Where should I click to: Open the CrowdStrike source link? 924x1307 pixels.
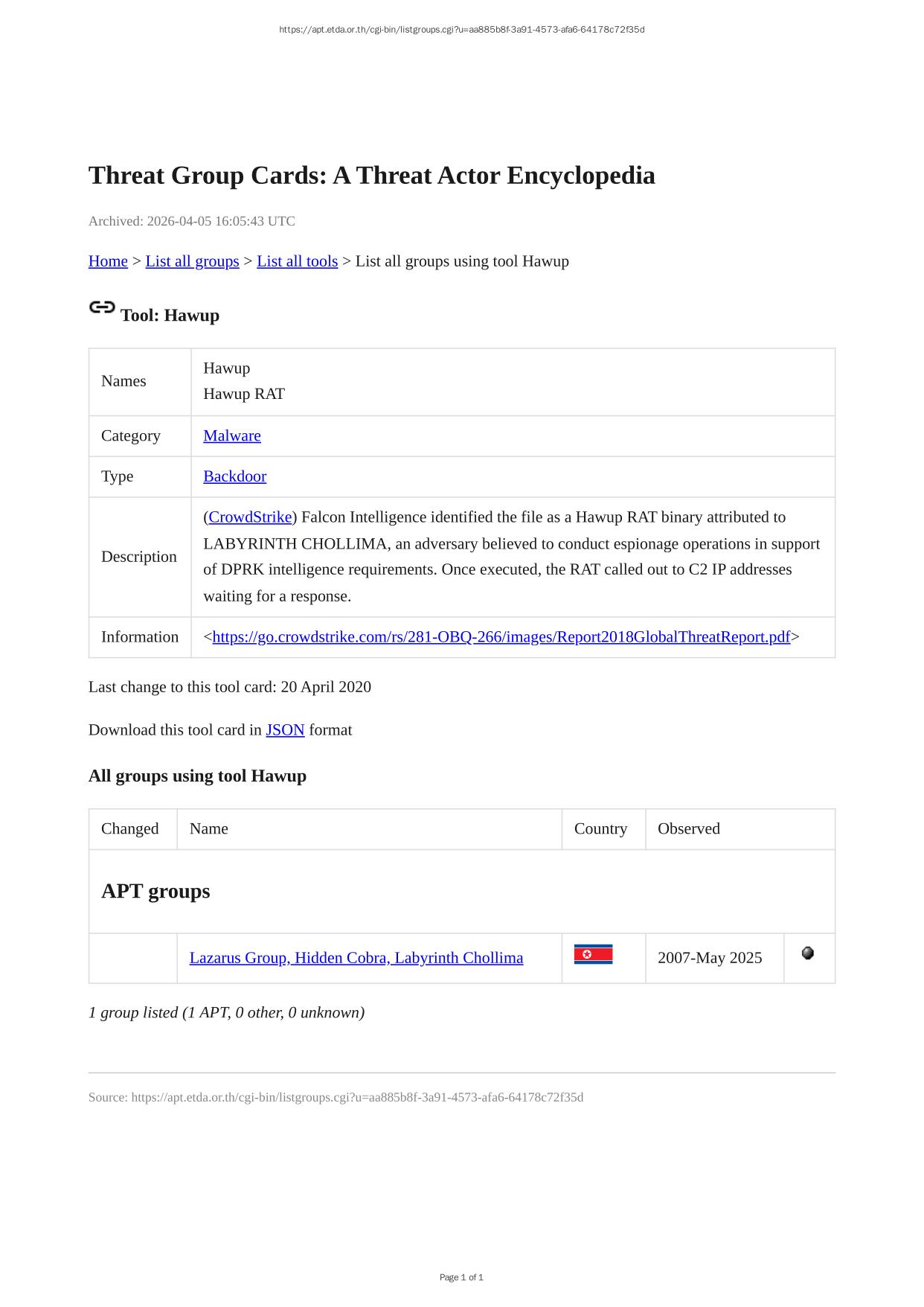tap(250, 517)
